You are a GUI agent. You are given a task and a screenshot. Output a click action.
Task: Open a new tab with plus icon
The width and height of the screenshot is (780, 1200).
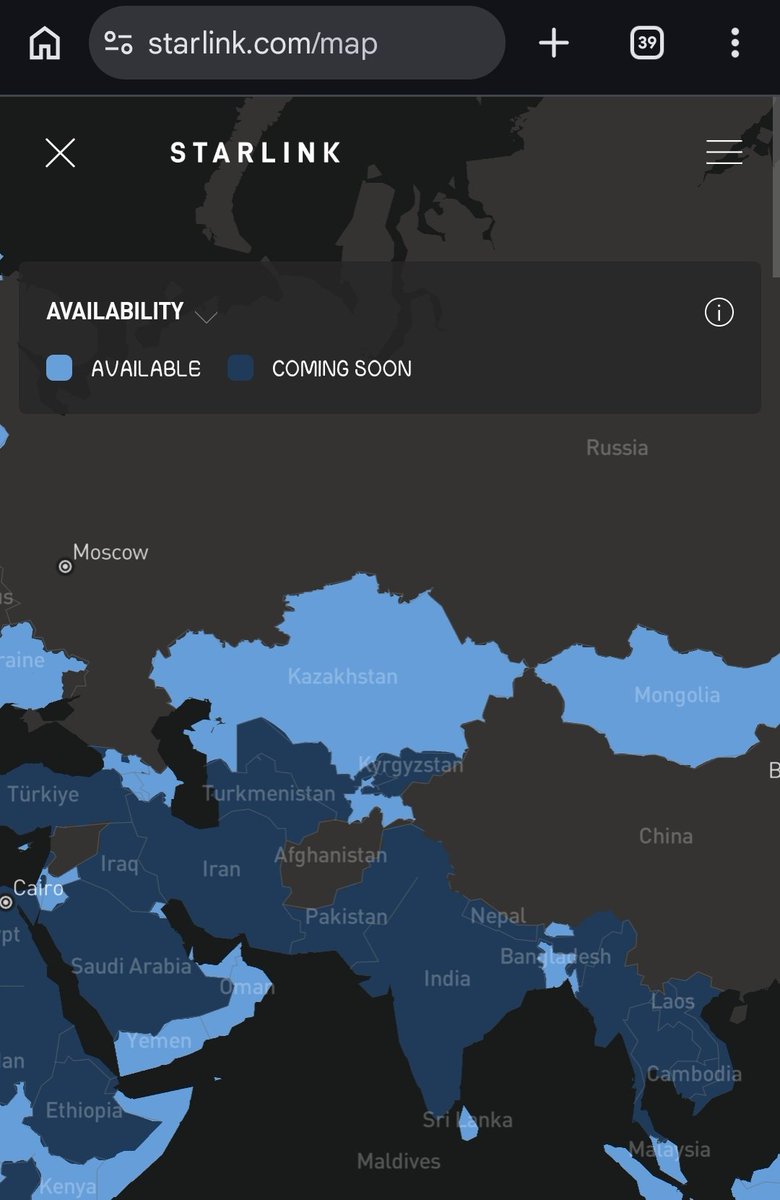pyautogui.click(x=553, y=43)
